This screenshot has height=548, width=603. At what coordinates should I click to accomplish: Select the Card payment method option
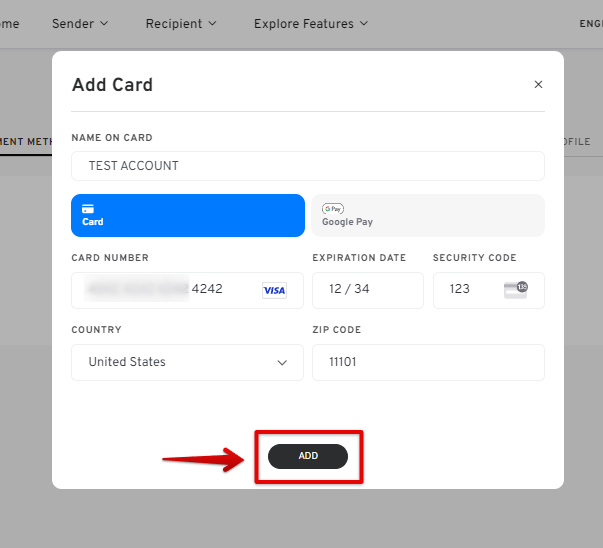(x=188, y=215)
